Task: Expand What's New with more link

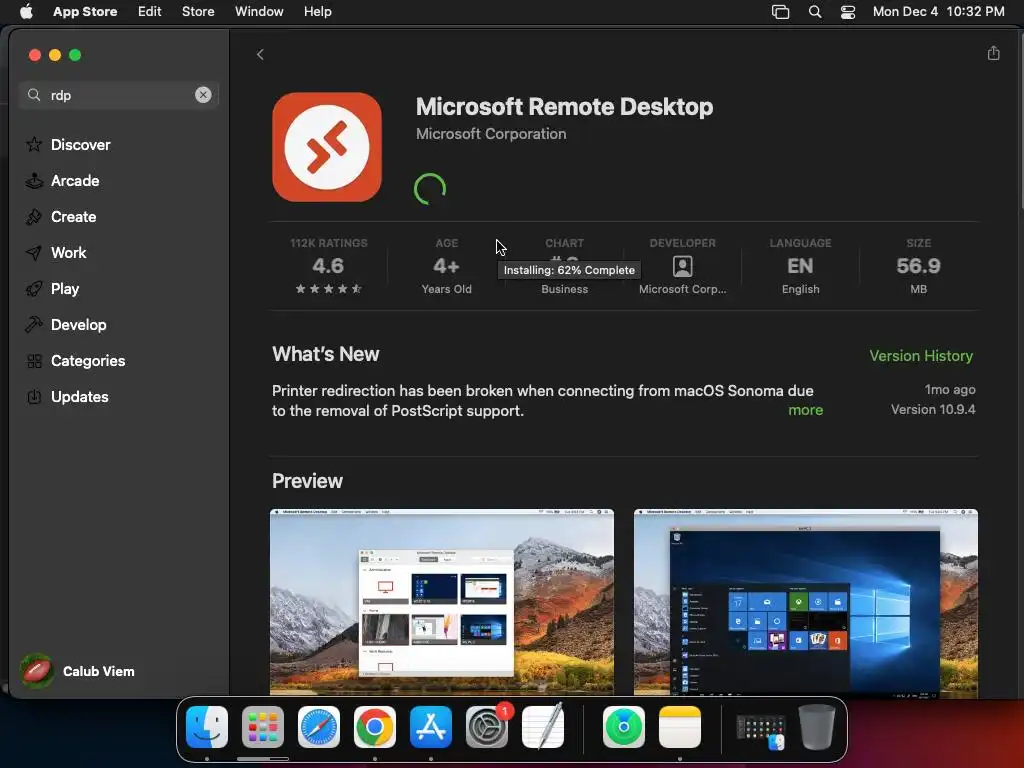Action: (805, 410)
